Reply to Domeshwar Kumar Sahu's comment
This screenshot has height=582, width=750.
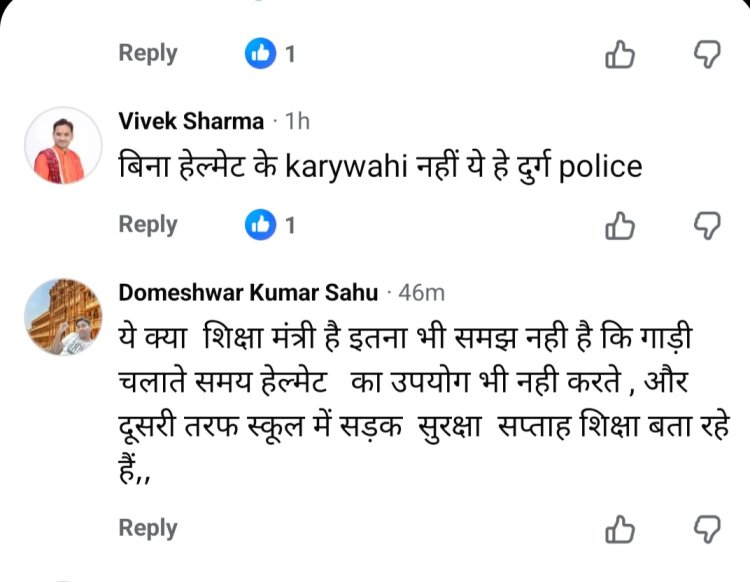coord(148,527)
